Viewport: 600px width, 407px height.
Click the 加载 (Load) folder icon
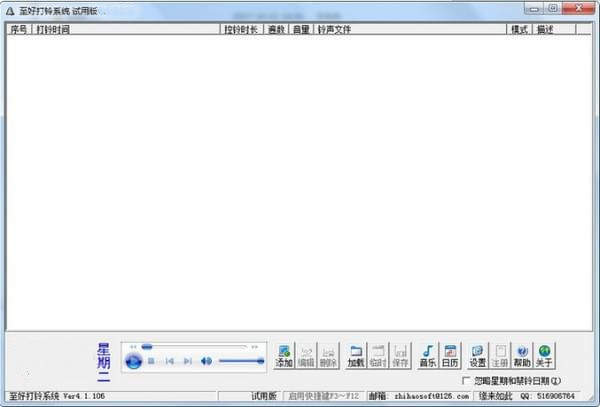(355, 355)
